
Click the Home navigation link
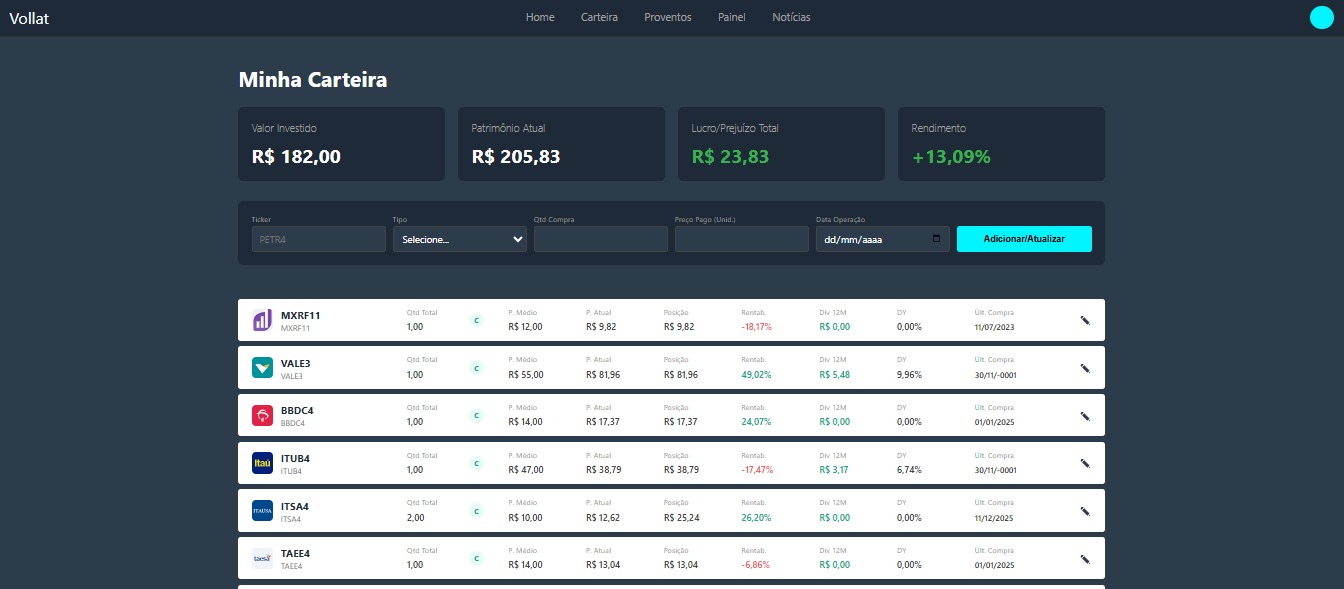[x=540, y=17]
